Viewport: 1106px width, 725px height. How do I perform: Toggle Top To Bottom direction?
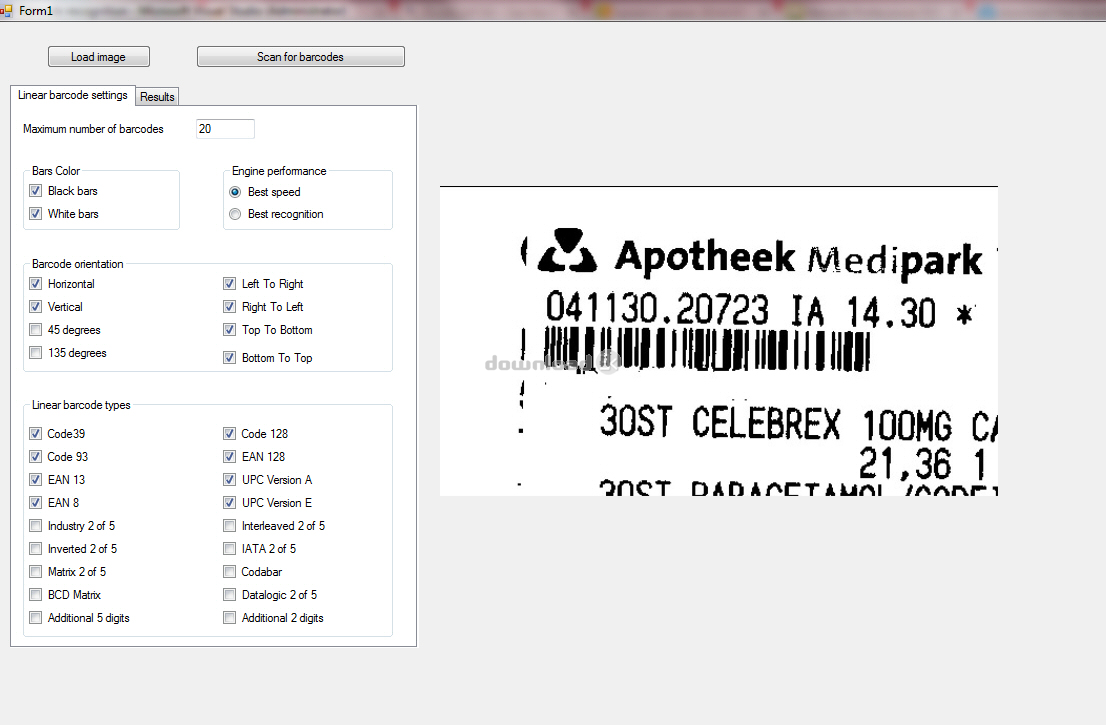(x=230, y=330)
